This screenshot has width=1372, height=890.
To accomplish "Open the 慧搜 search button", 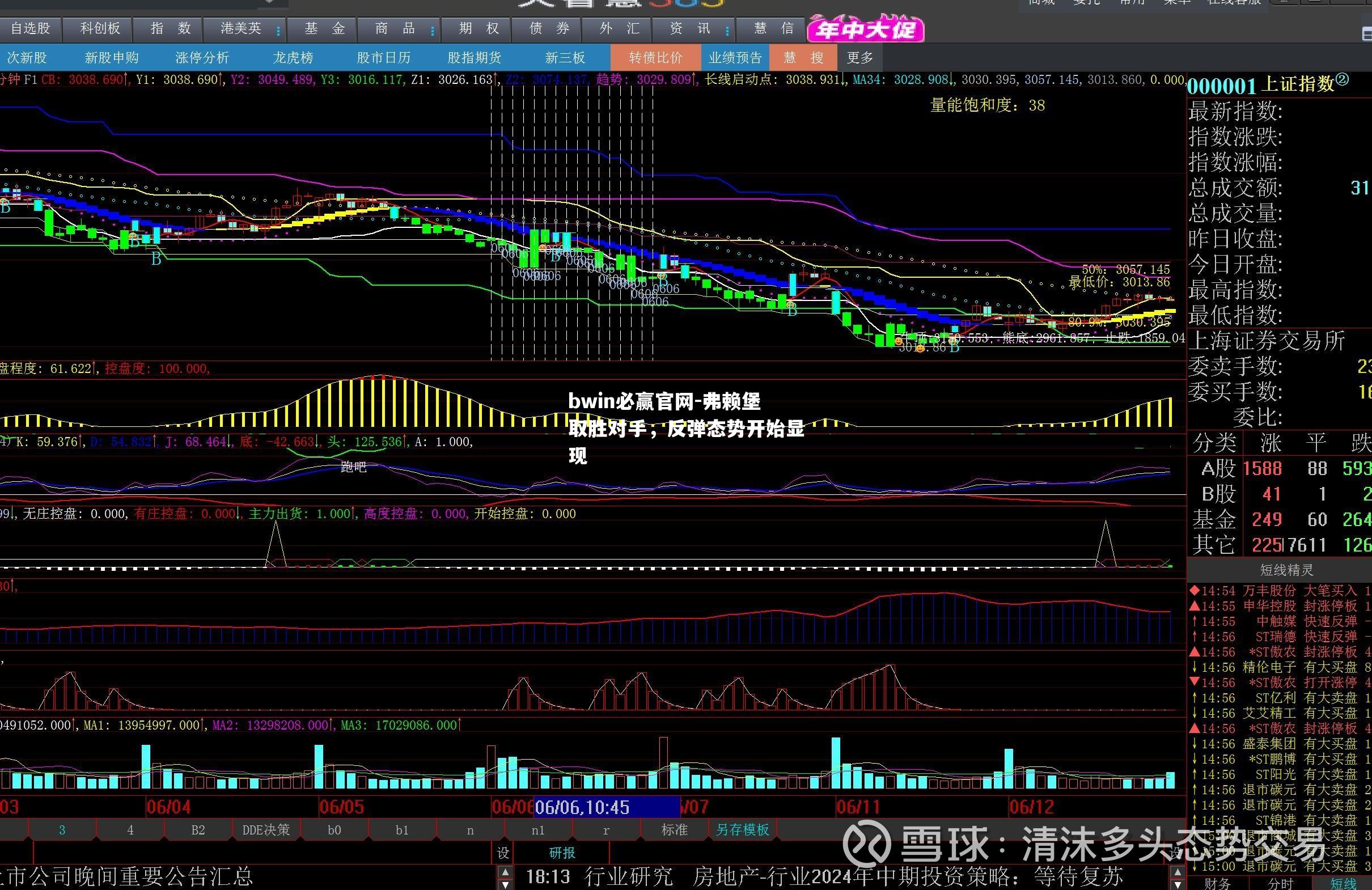I will pyautogui.click(x=803, y=58).
